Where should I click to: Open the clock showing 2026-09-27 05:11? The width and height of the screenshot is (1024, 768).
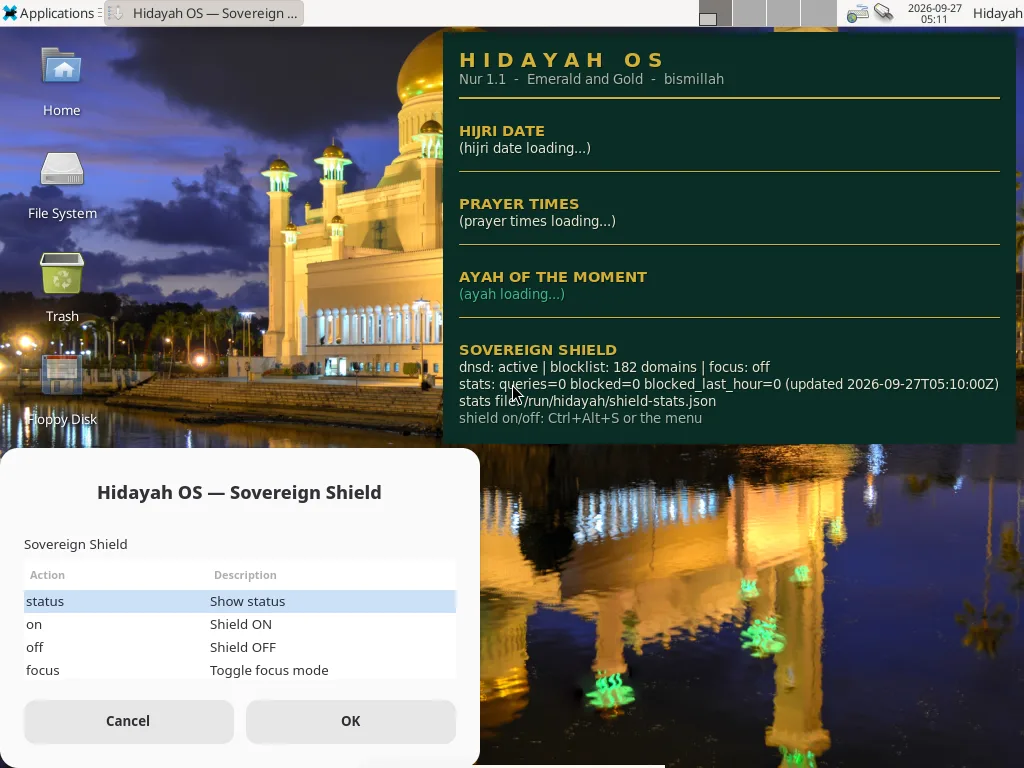click(x=935, y=13)
